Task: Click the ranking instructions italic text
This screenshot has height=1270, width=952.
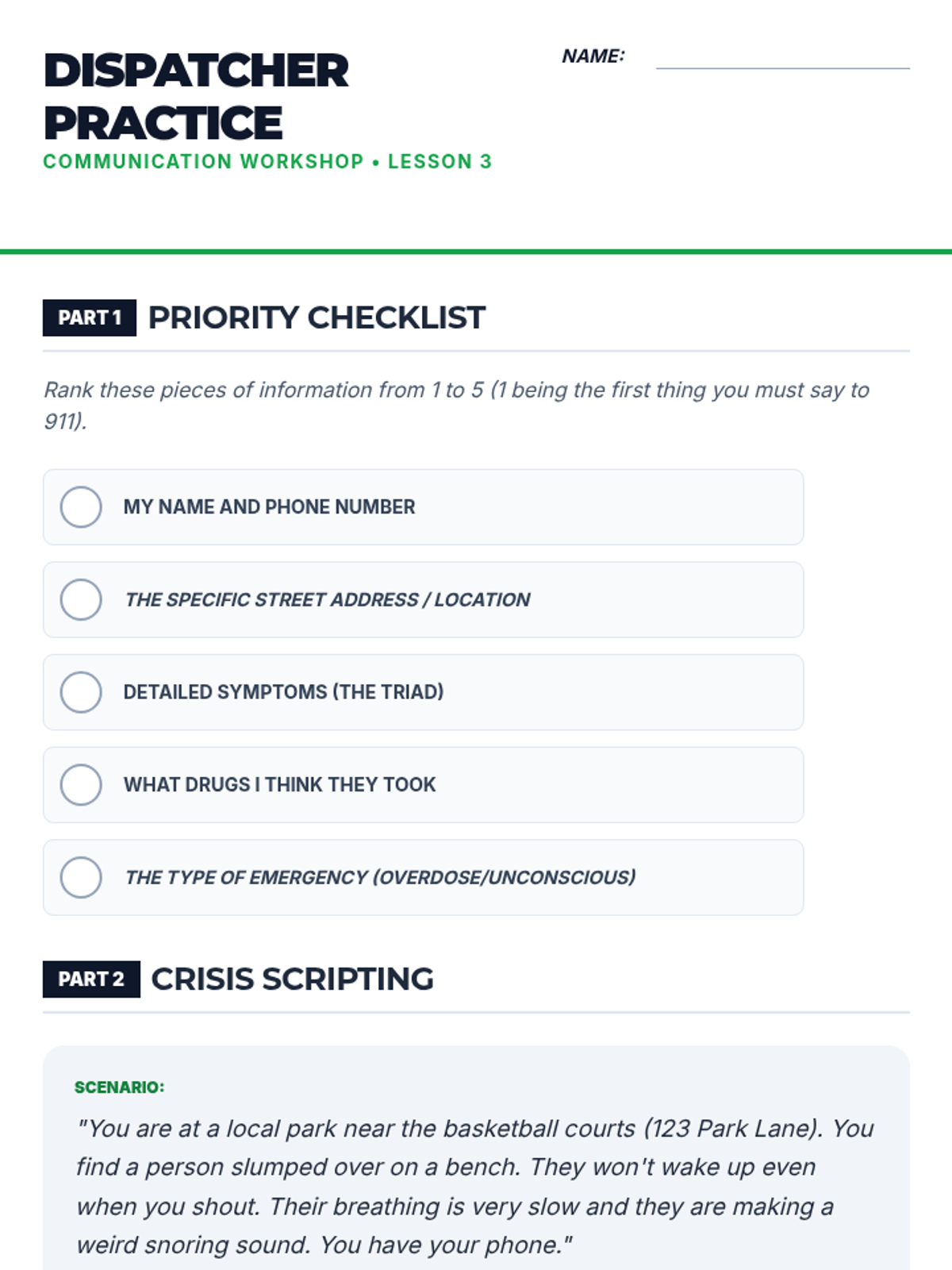Action: (x=456, y=405)
